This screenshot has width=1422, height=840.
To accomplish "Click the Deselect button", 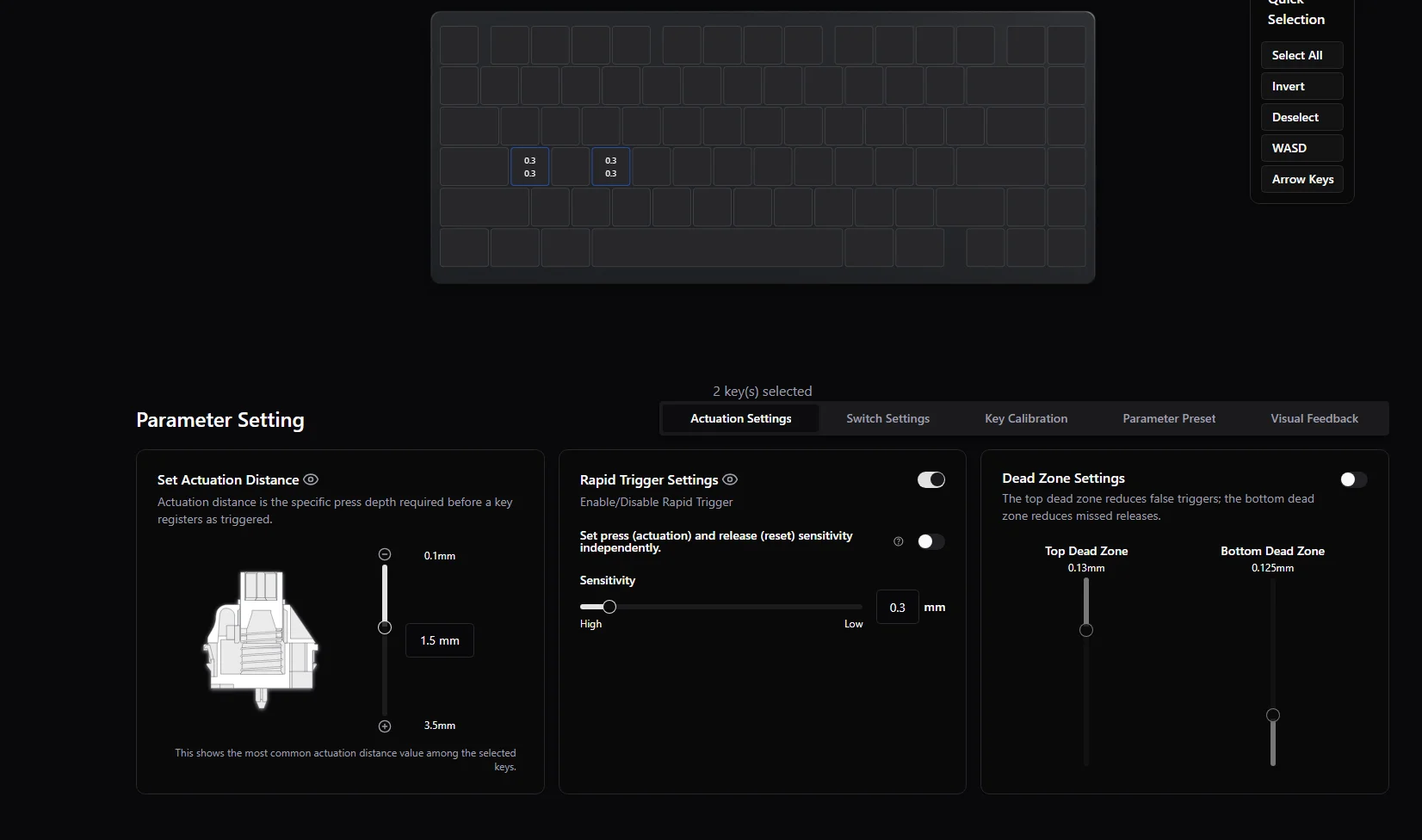I will coord(1301,117).
